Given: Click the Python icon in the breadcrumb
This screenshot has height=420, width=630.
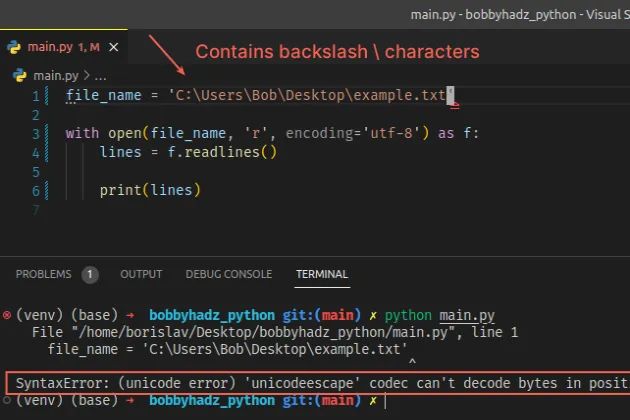Looking at the screenshot, I should (19, 75).
